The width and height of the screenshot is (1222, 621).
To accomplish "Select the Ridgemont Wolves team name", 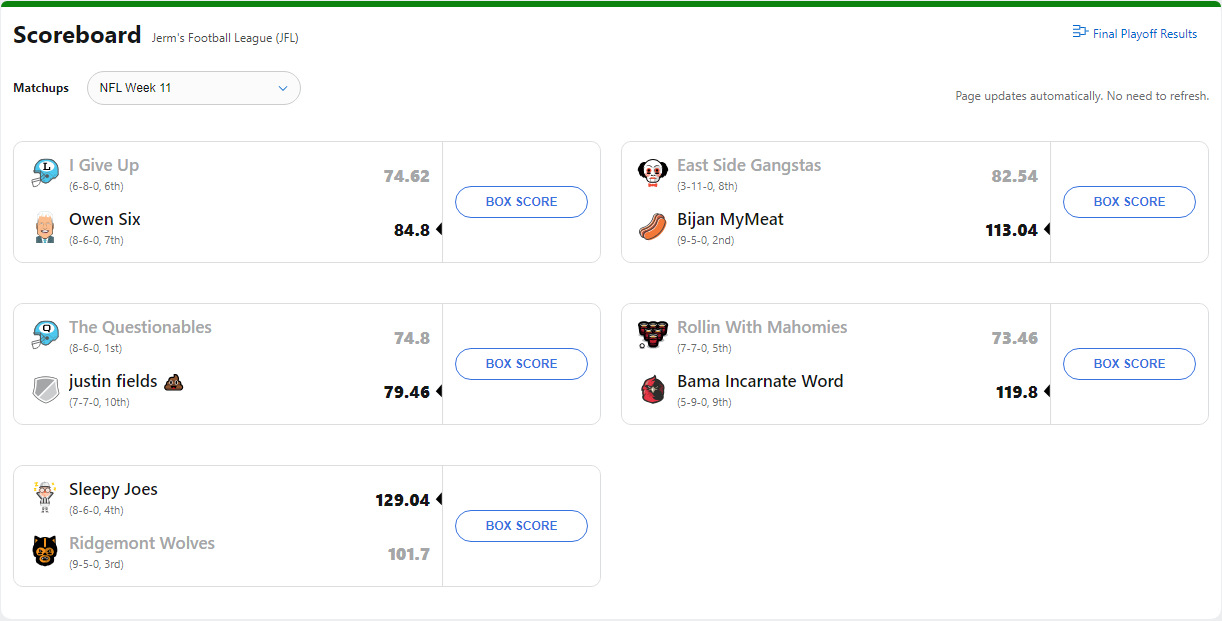I will (142, 543).
